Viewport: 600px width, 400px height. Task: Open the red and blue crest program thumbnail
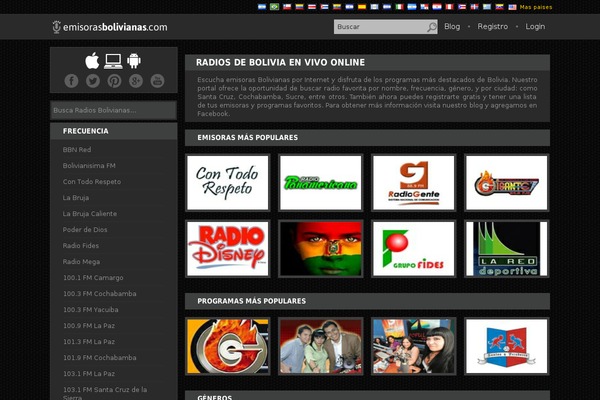click(x=507, y=346)
